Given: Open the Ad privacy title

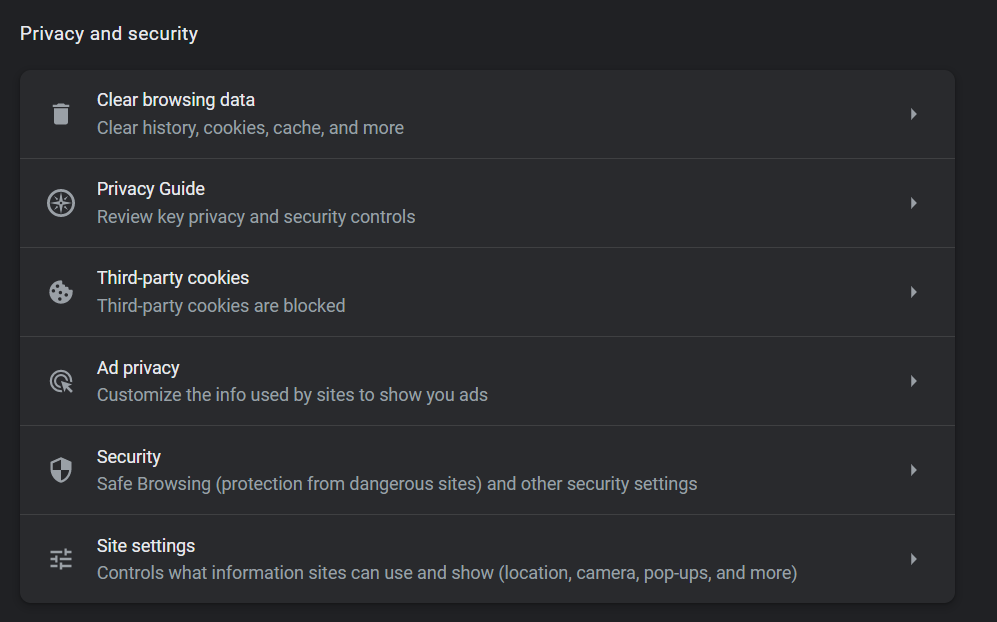Looking at the screenshot, I should click(138, 368).
